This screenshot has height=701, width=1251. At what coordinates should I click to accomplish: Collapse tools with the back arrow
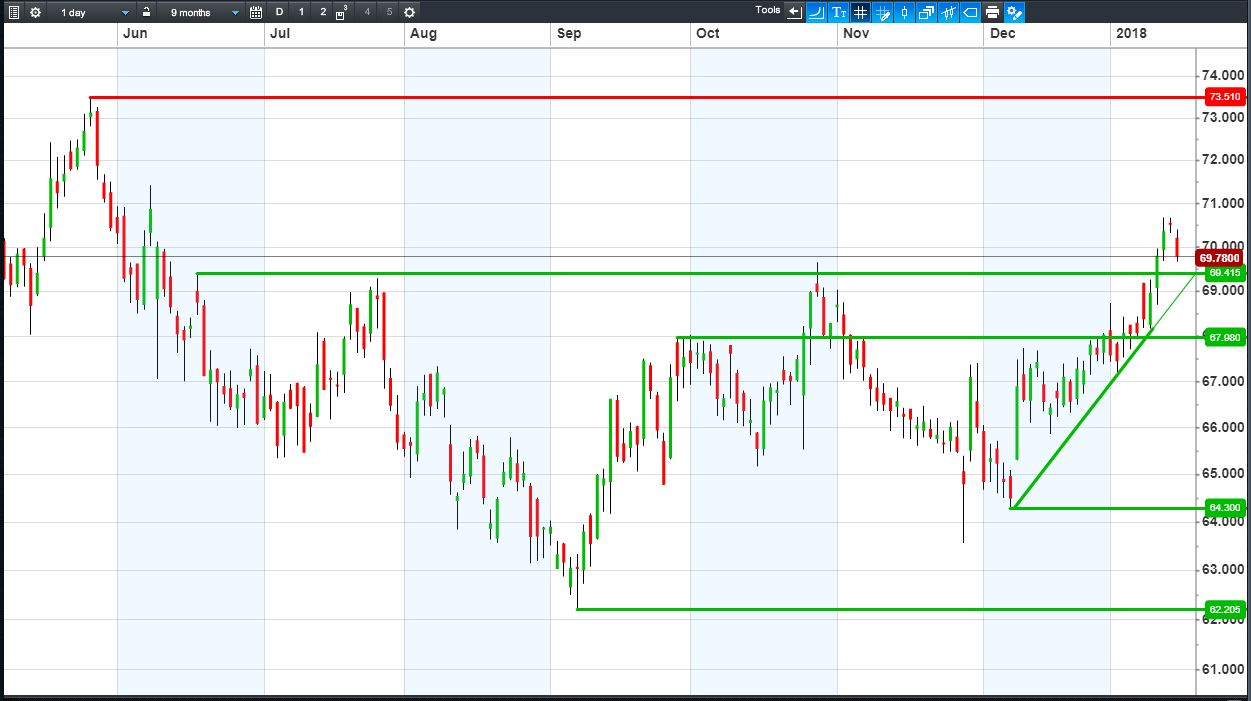[x=794, y=12]
